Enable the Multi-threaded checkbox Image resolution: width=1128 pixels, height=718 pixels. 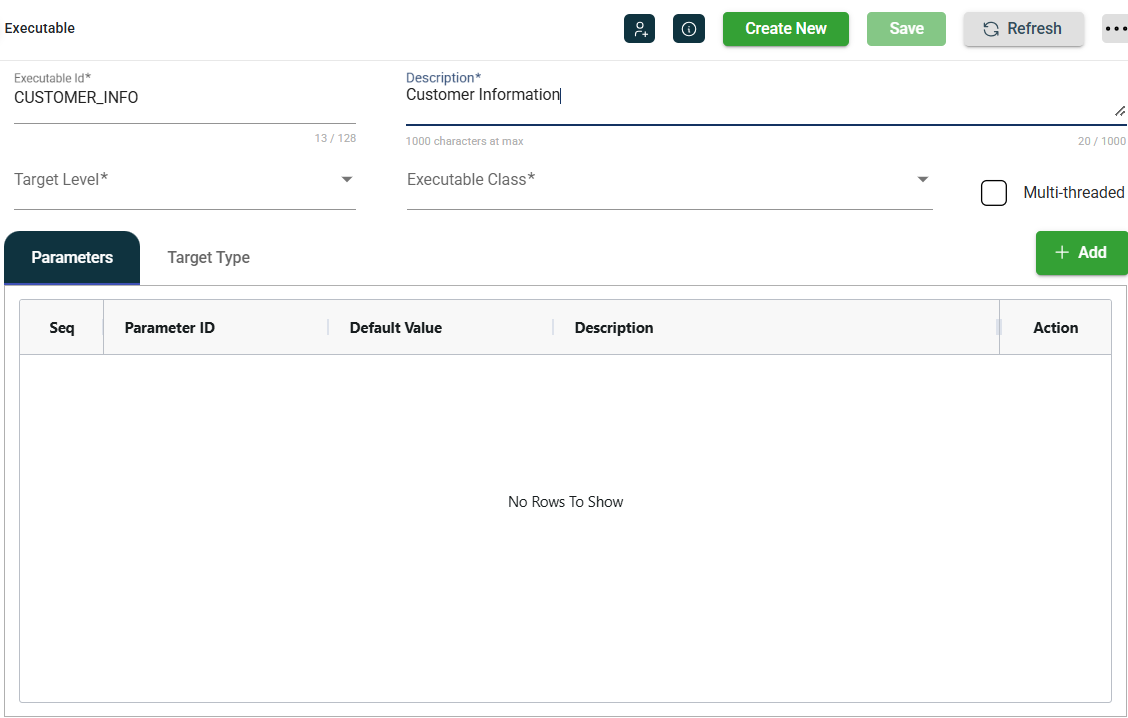point(993,193)
